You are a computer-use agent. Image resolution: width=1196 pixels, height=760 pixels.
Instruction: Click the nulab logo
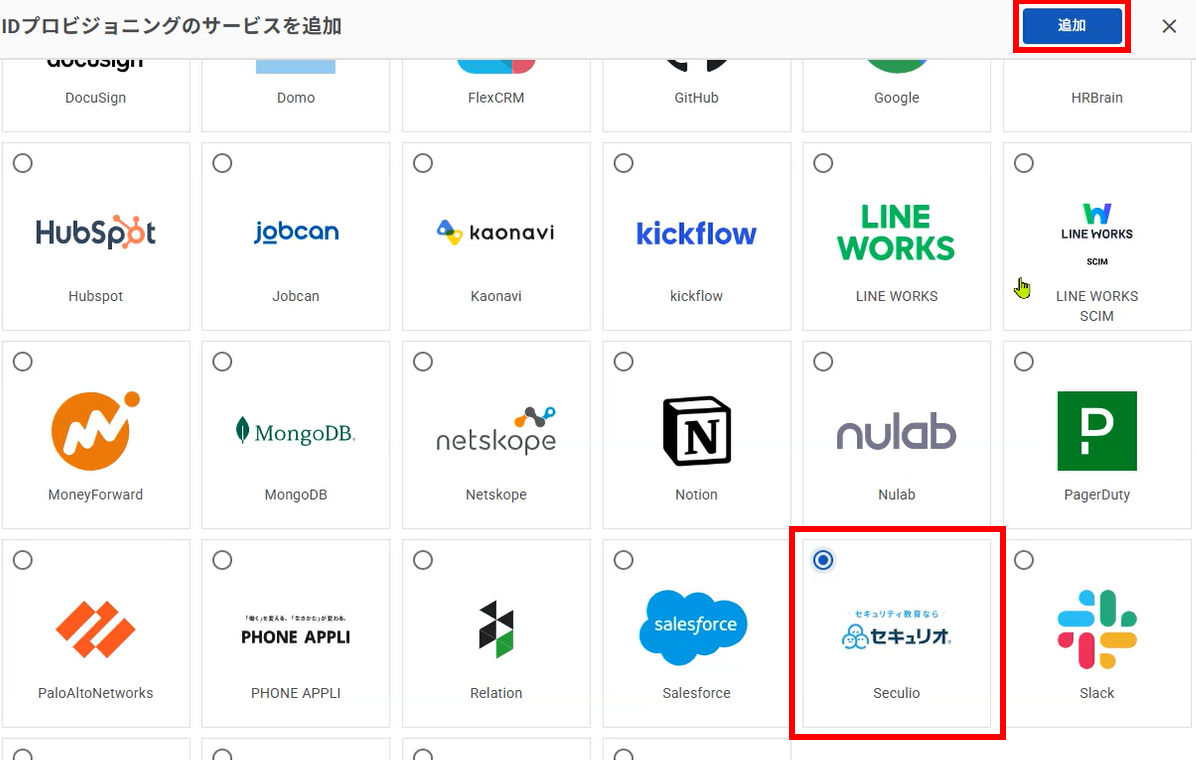point(896,432)
